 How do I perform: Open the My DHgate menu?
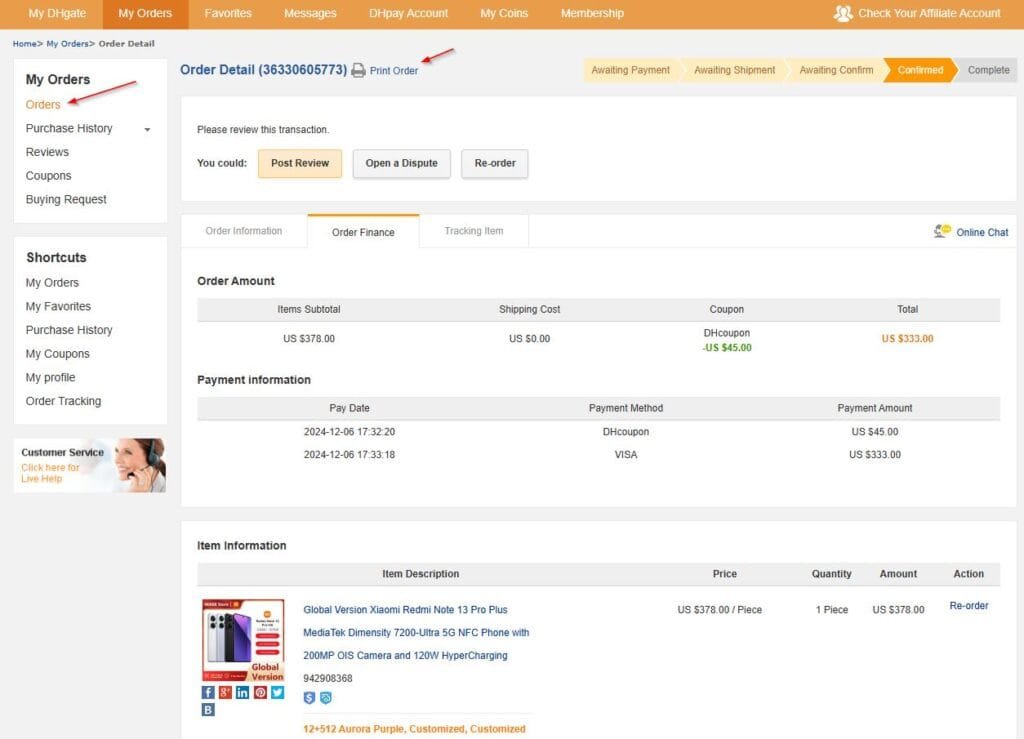[57, 13]
